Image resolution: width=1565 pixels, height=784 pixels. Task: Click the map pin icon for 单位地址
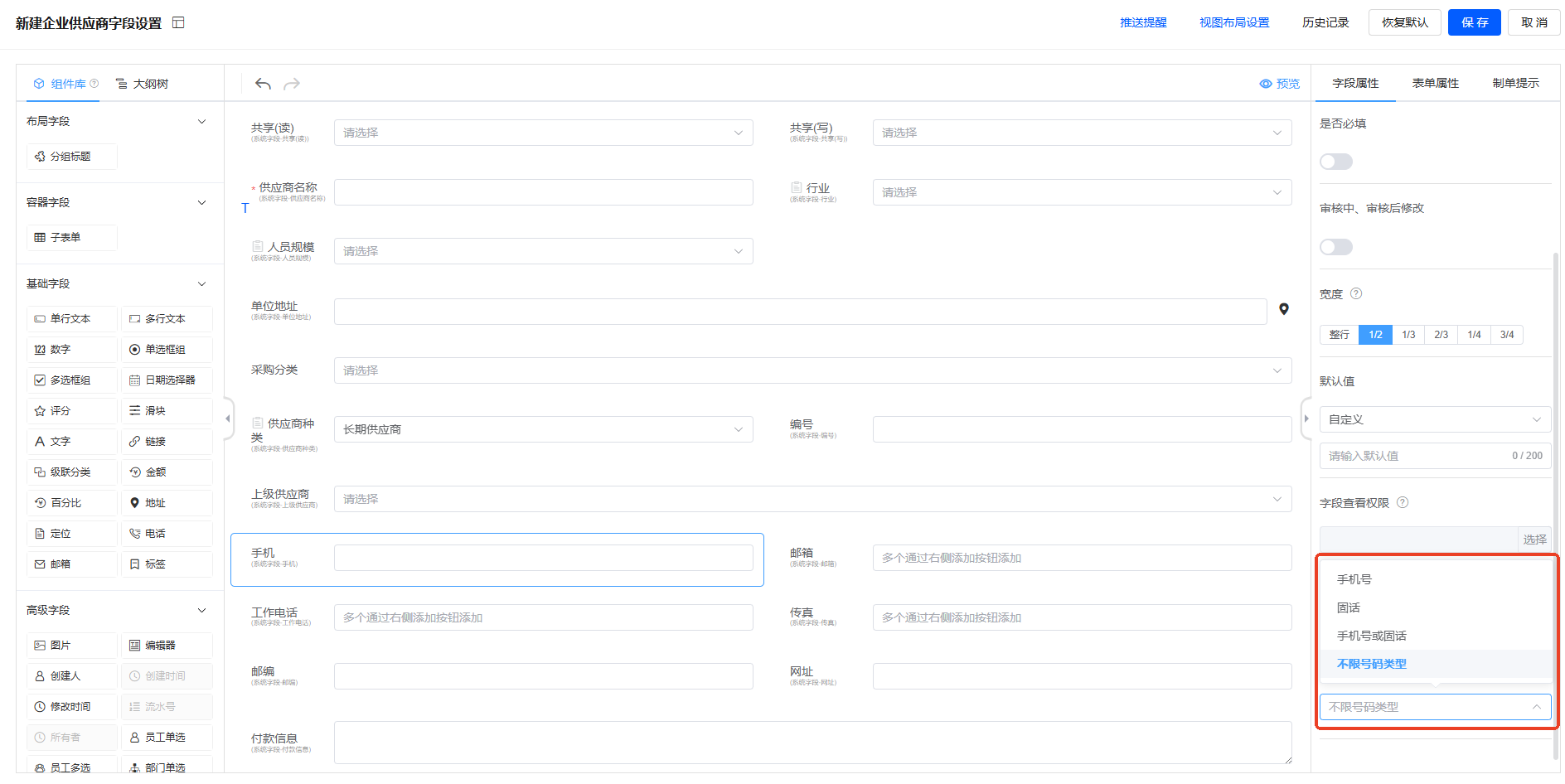(x=1284, y=309)
